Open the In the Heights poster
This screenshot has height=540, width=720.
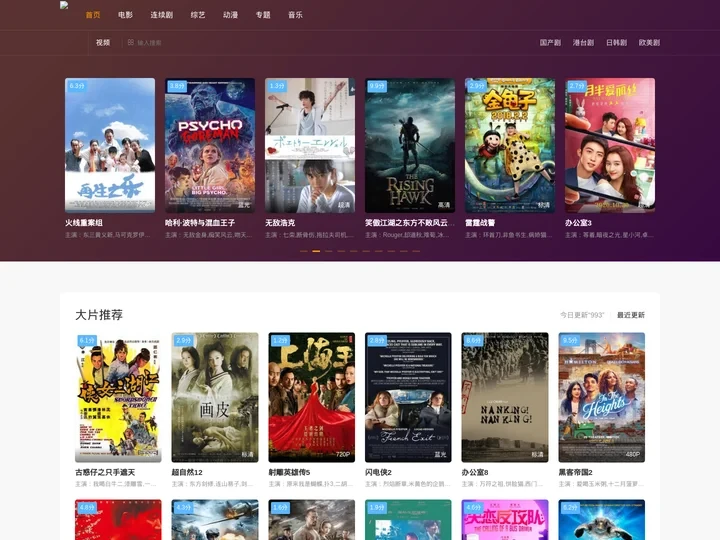coord(602,397)
